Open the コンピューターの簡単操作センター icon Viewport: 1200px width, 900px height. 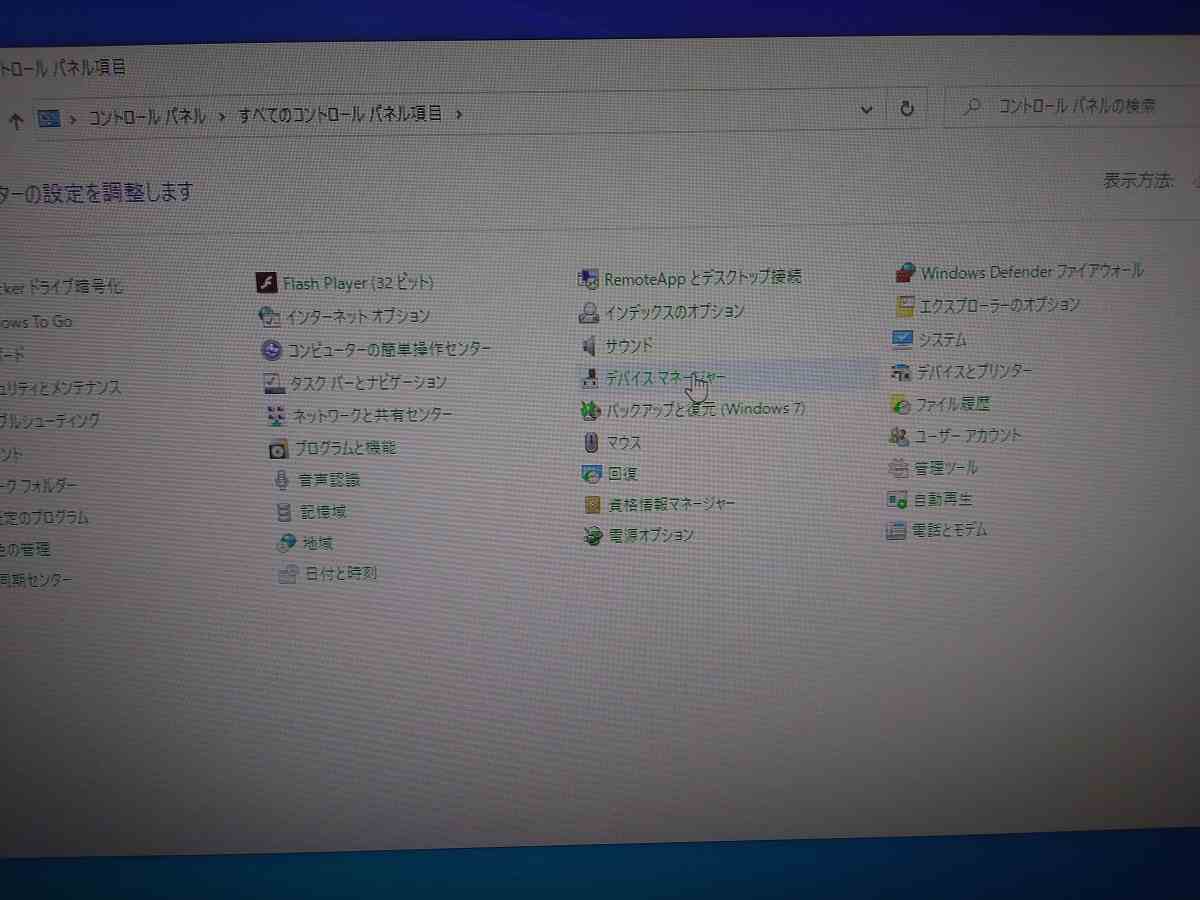(271, 349)
